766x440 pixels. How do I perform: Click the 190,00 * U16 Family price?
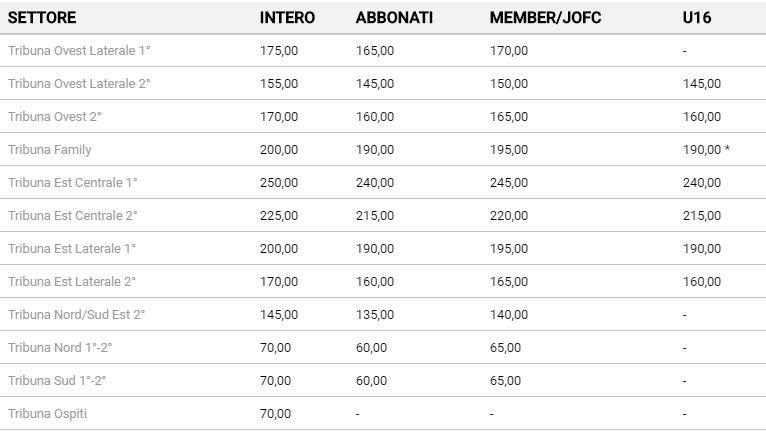pyautogui.click(x=706, y=150)
